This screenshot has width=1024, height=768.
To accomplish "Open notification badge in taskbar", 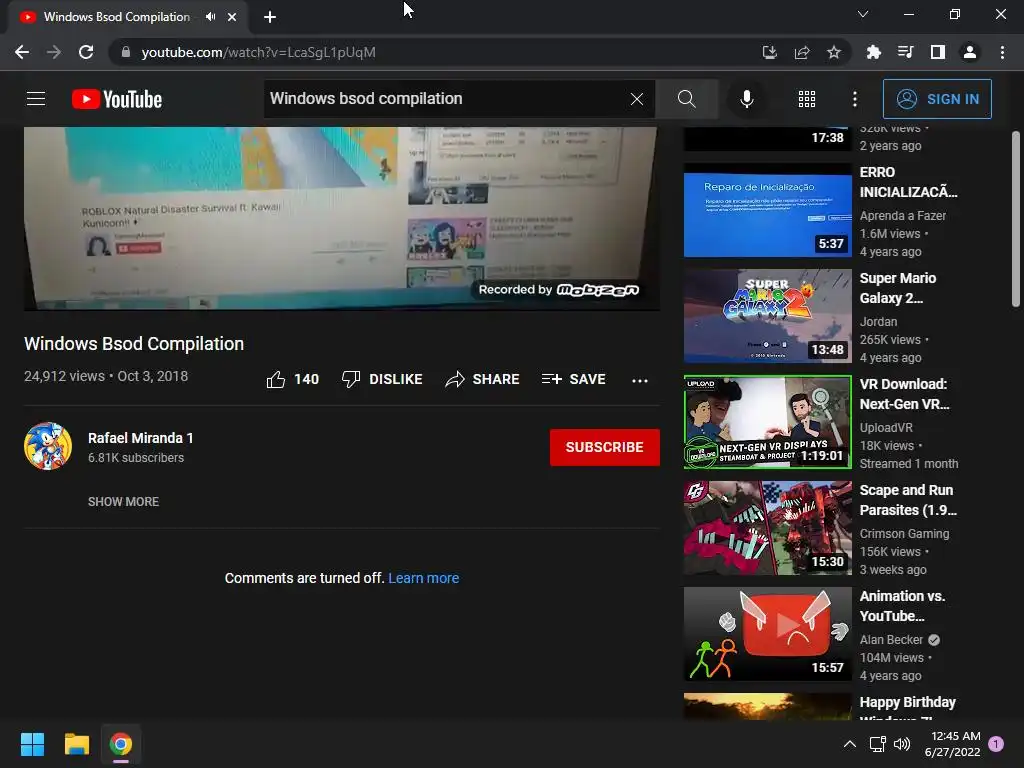I will (x=996, y=744).
